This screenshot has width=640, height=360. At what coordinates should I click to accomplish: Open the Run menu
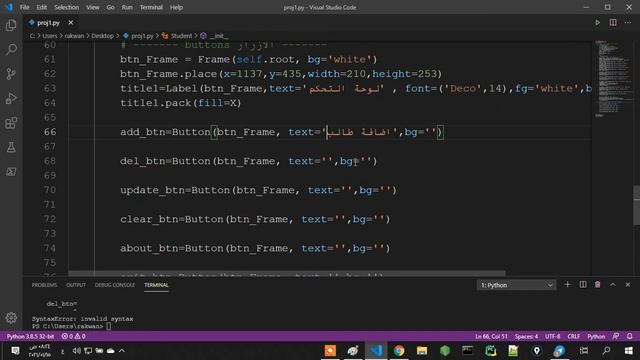[x=127, y=7]
